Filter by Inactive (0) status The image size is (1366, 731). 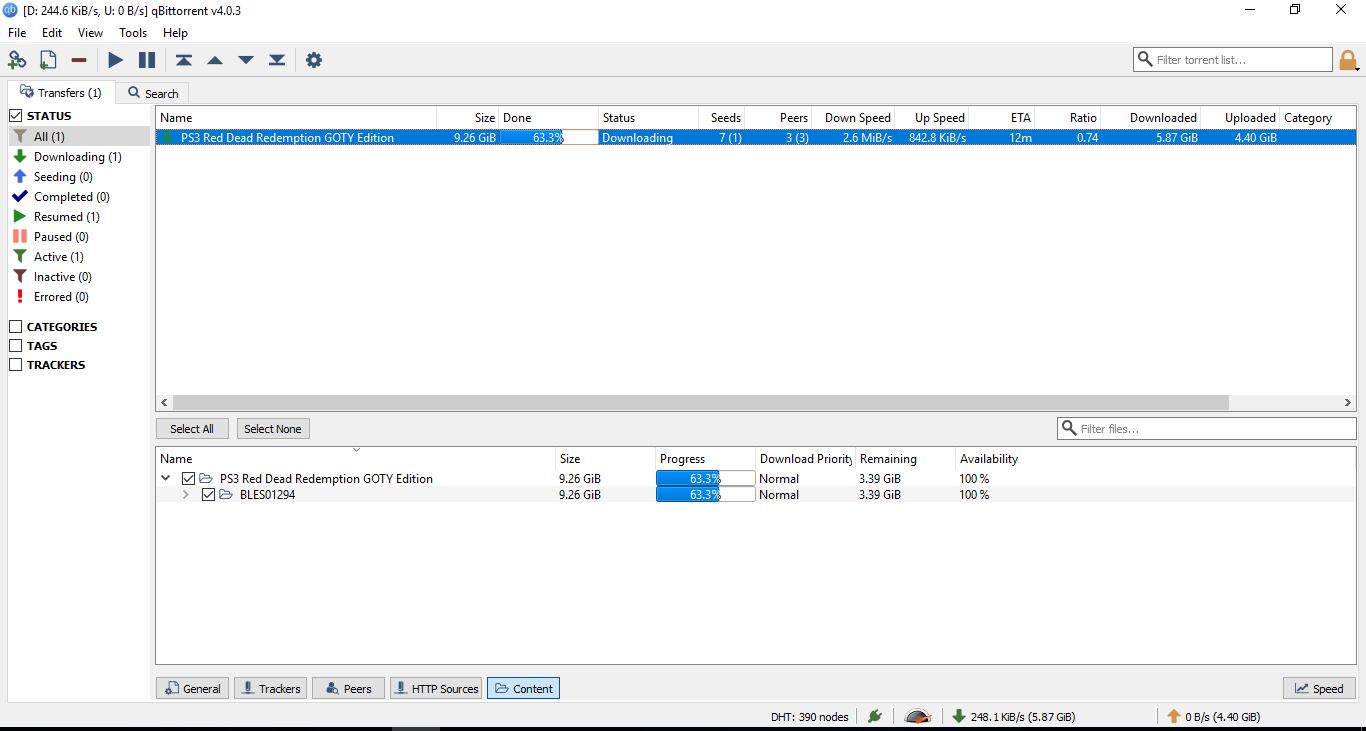[x=78, y=276]
